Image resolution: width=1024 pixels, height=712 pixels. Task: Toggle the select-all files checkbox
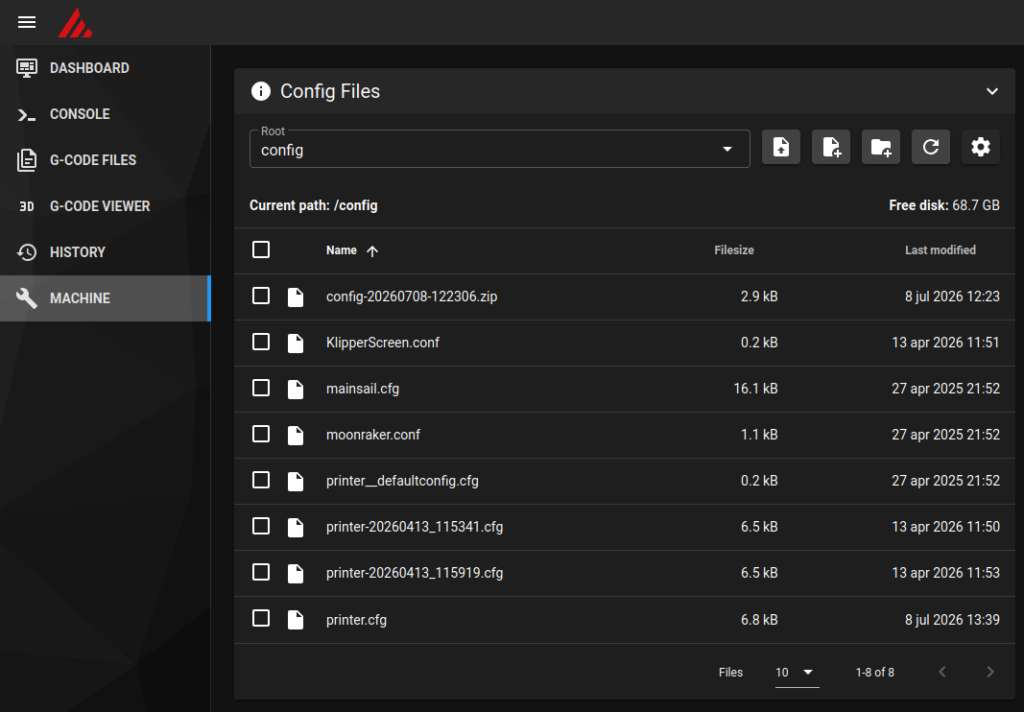point(261,250)
